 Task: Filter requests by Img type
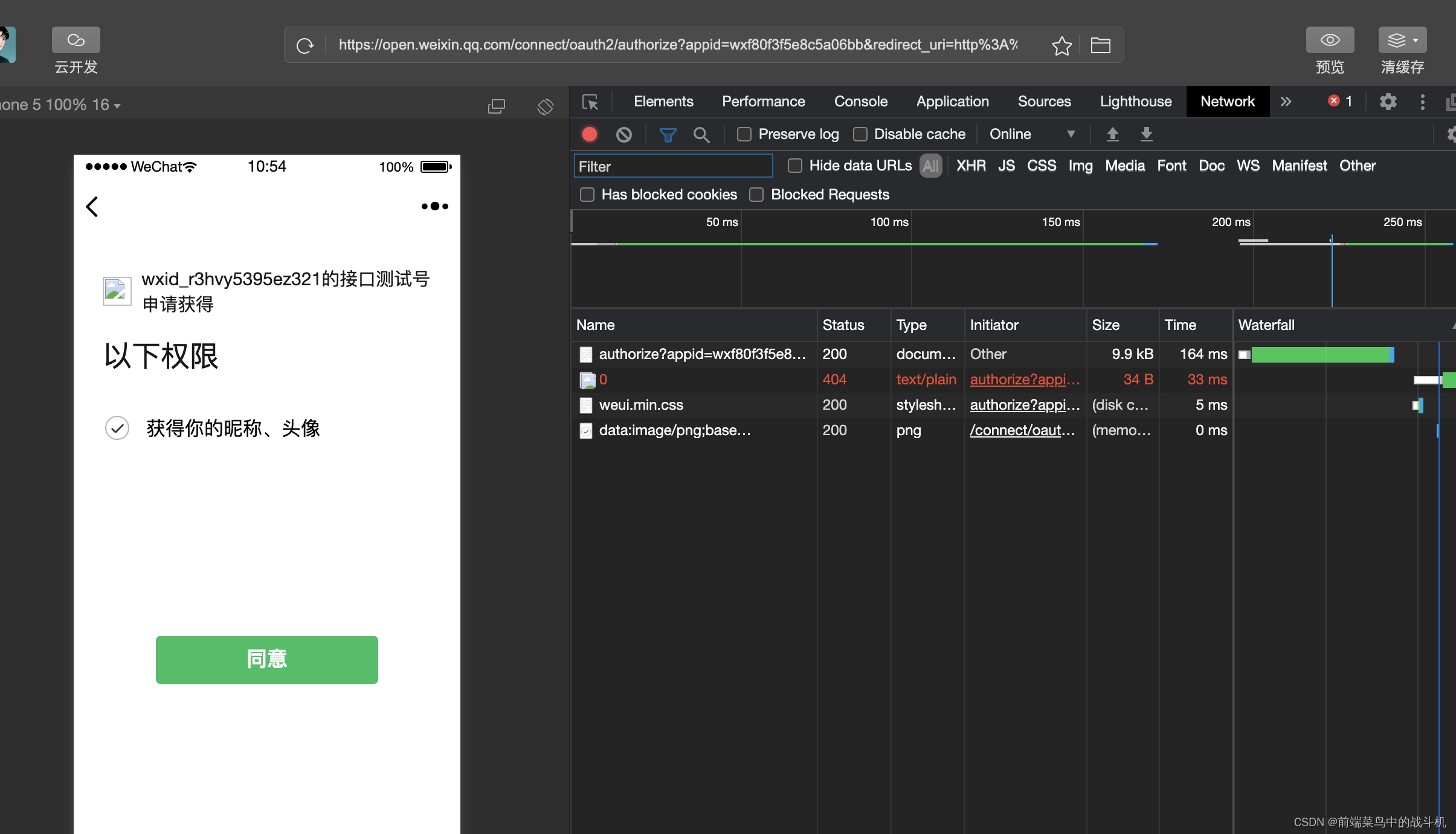pos(1080,166)
